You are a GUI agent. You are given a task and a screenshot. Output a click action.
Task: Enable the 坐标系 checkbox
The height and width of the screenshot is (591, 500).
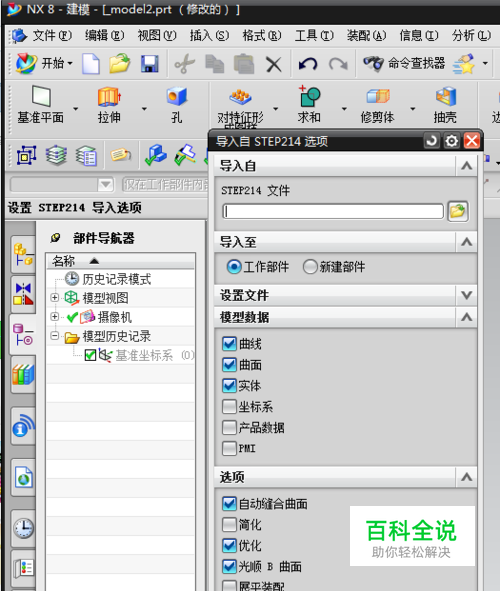[229, 406]
